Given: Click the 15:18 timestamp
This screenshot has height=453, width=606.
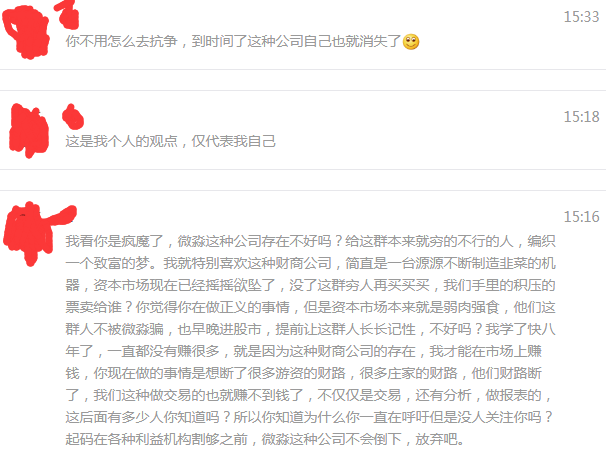Looking at the screenshot, I should pyautogui.click(x=581, y=117).
